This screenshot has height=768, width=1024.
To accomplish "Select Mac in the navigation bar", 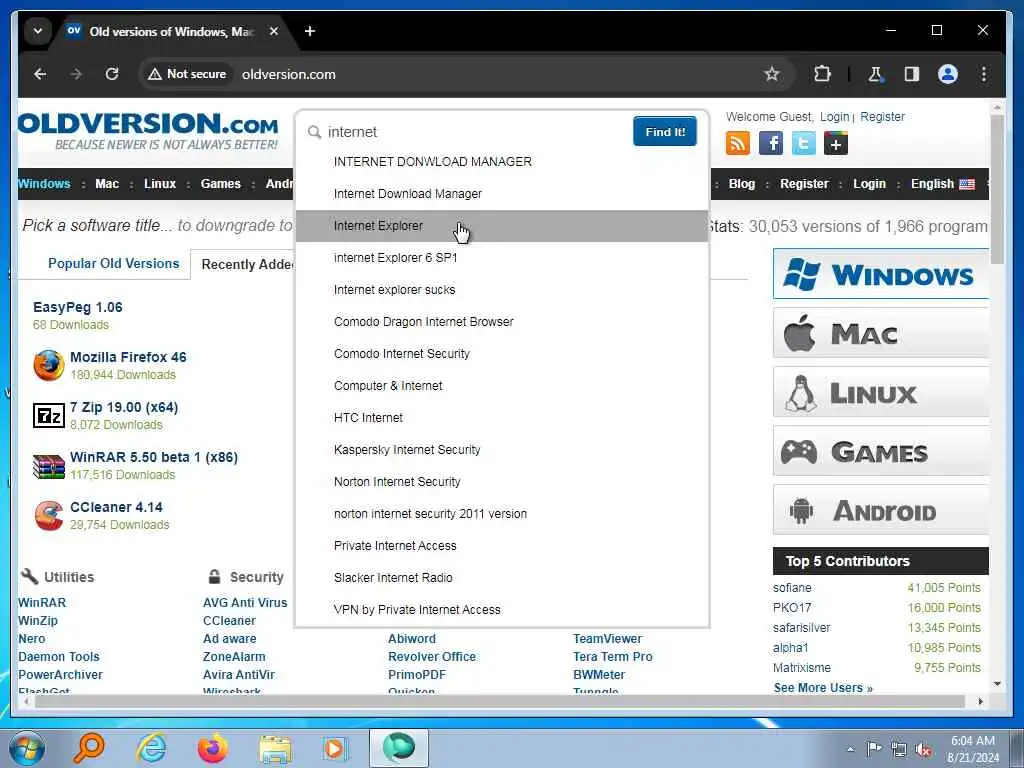I will 107,184.
